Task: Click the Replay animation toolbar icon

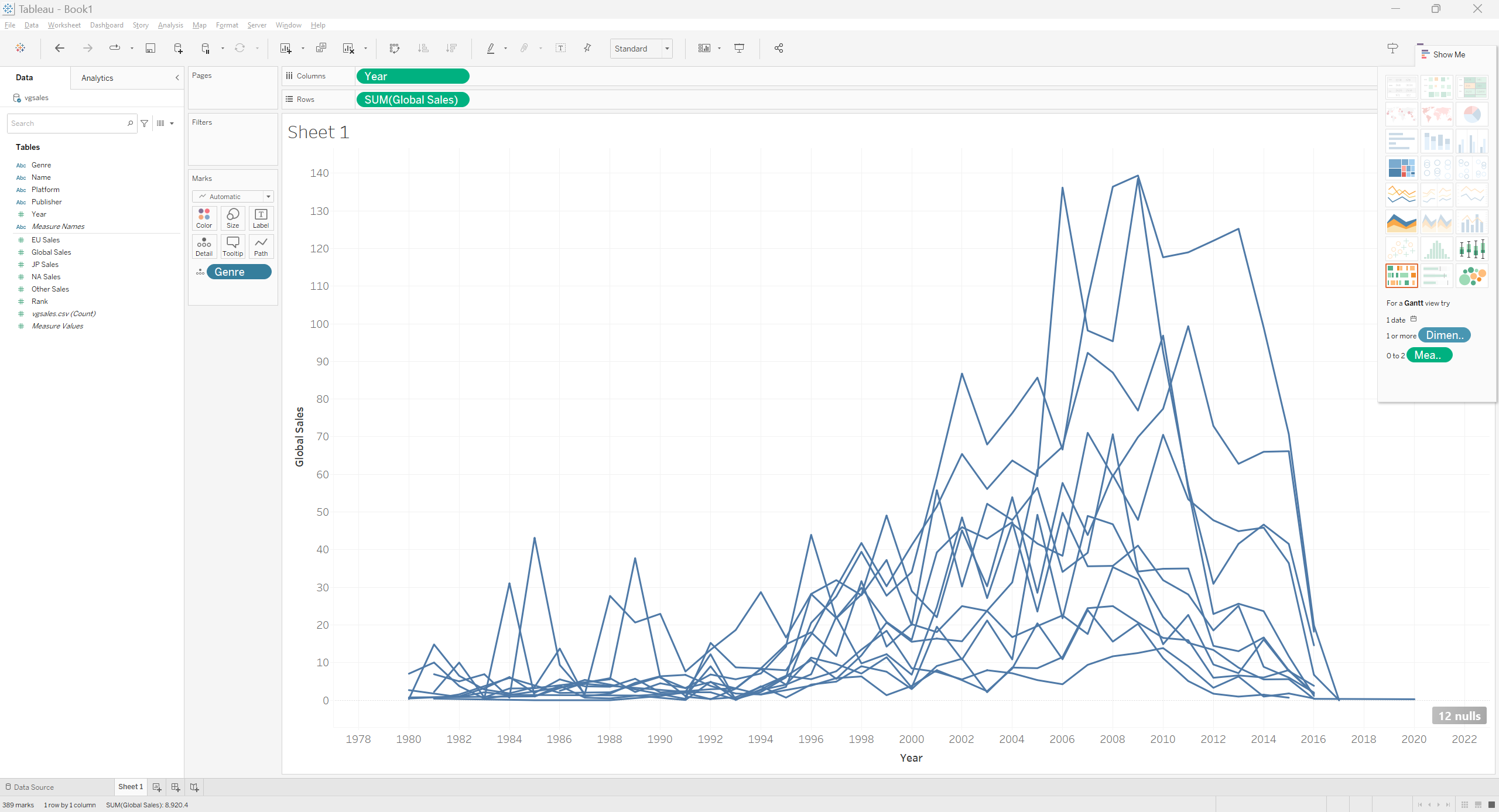Action: coord(115,48)
